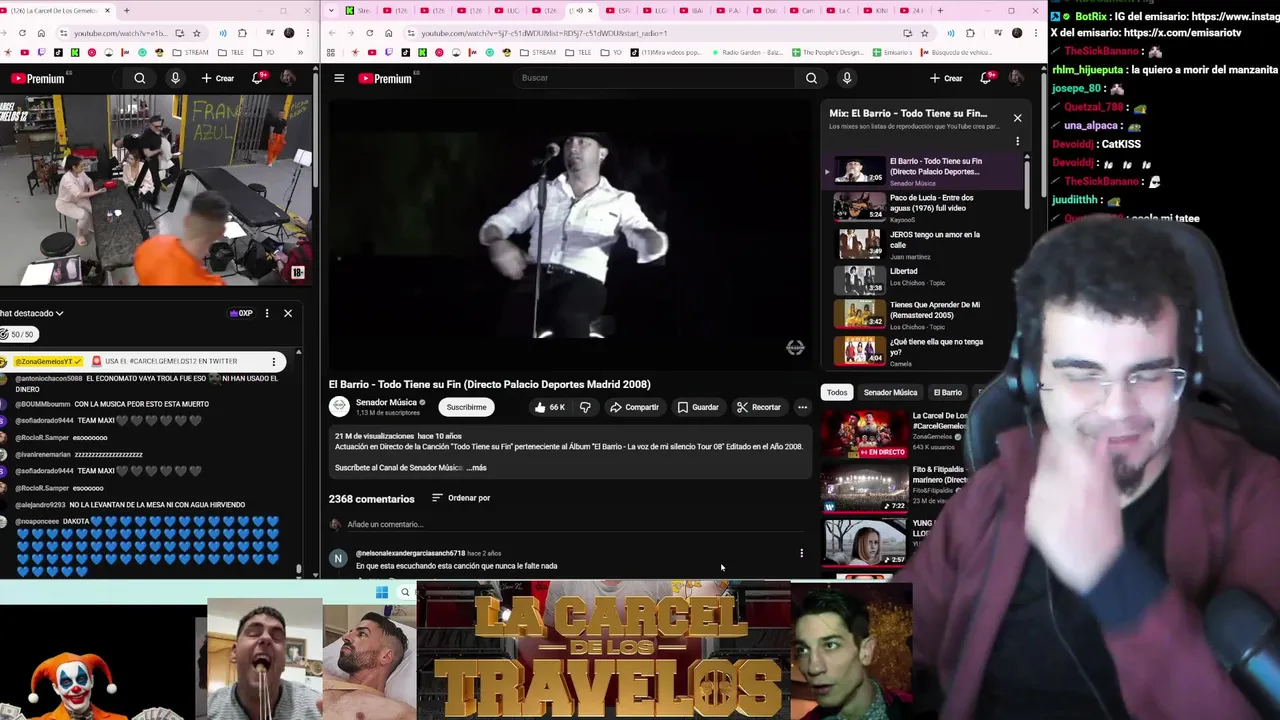The image size is (1280, 720).
Task: Click the Buscar search field
Action: 657,78
